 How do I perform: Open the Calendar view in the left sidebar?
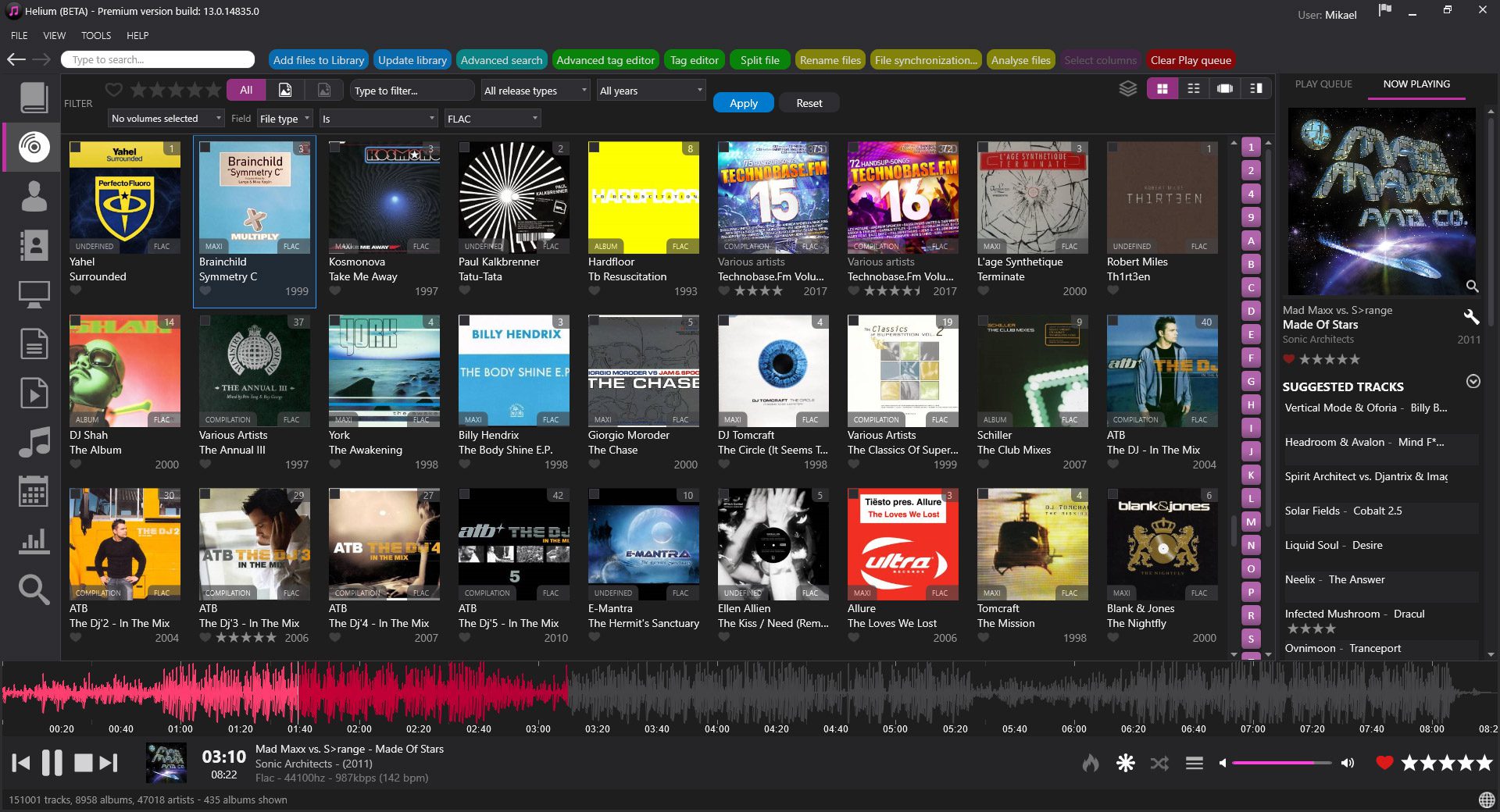(32, 492)
